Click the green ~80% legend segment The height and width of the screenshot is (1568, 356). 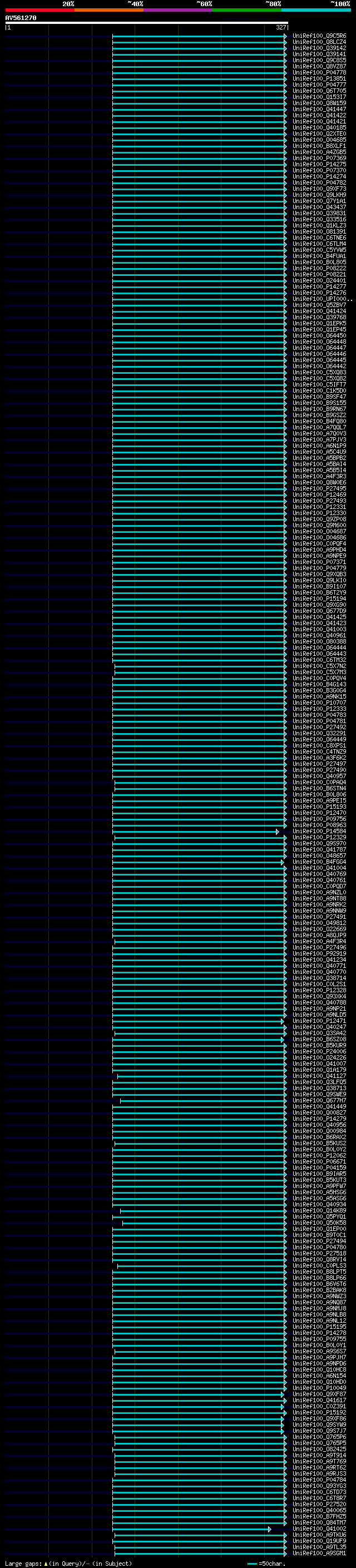(247, 11)
